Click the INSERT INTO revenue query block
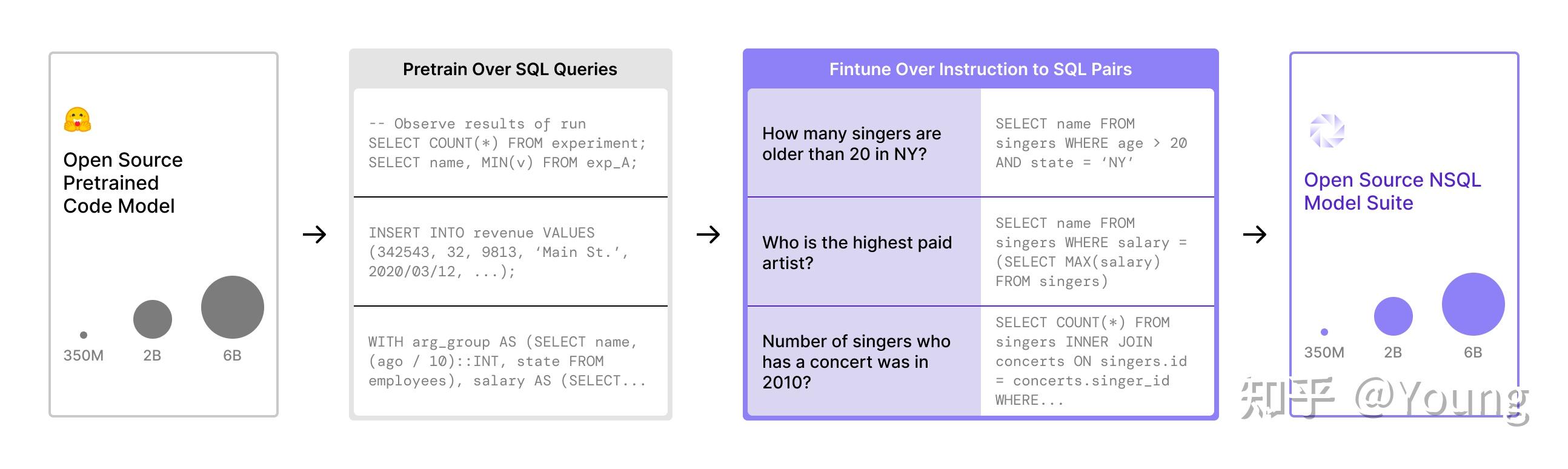Screen dimensions: 1568x469 click(511, 252)
